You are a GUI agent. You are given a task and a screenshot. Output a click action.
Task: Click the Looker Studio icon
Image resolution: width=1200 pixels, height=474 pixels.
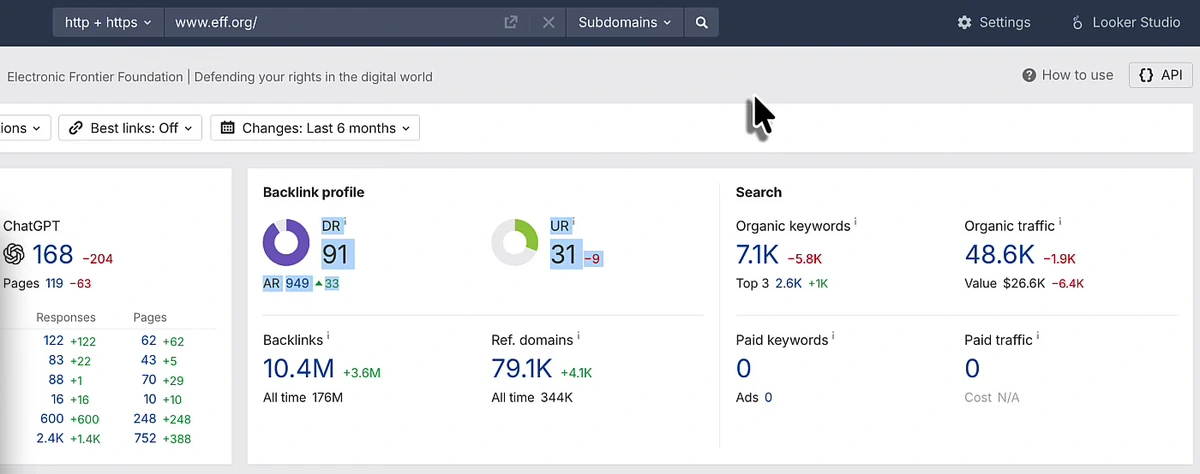(1077, 22)
